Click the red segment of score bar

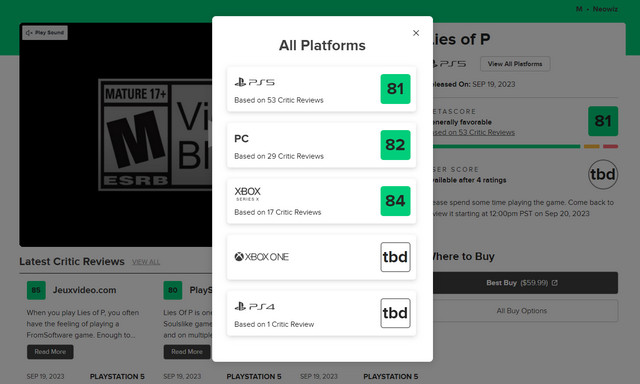click(611, 146)
